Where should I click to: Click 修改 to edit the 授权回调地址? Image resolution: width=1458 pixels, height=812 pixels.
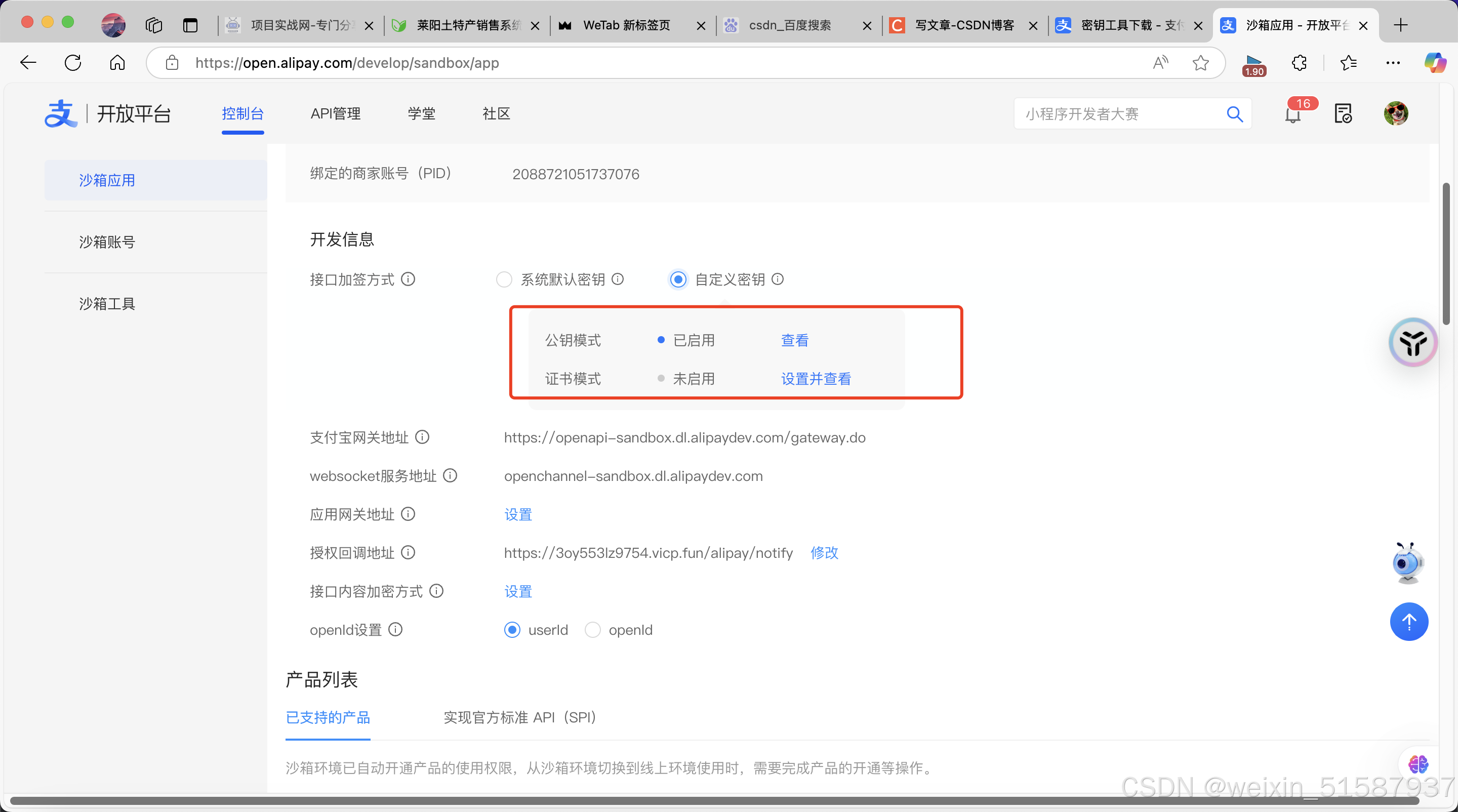click(x=824, y=553)
